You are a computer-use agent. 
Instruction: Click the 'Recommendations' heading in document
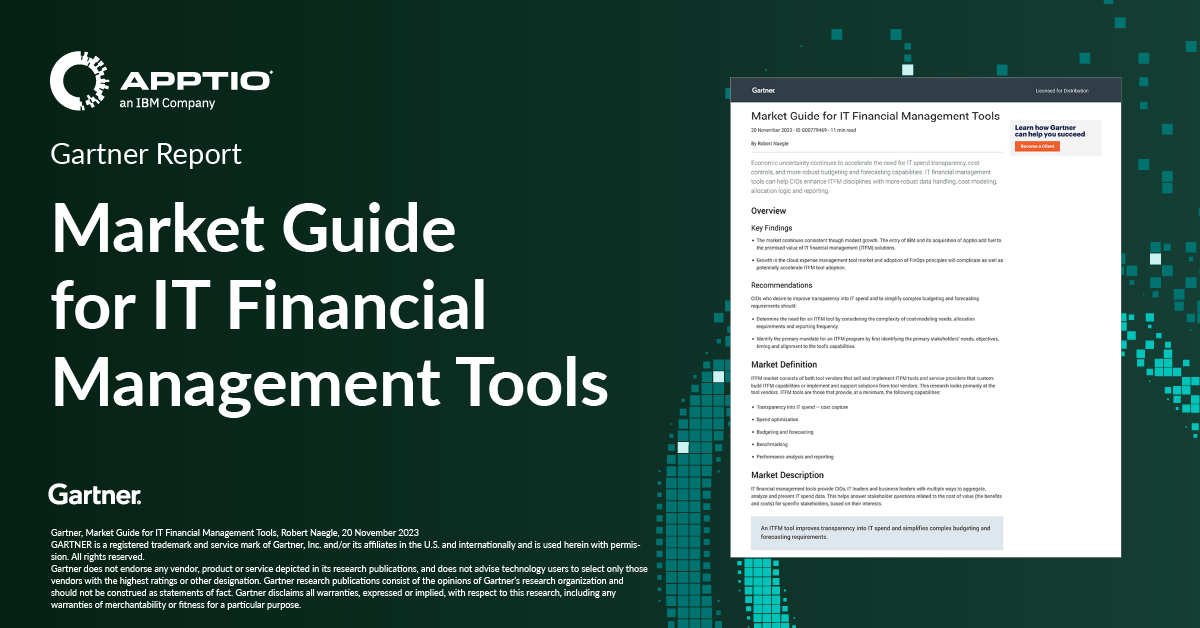tap(783, 285)
